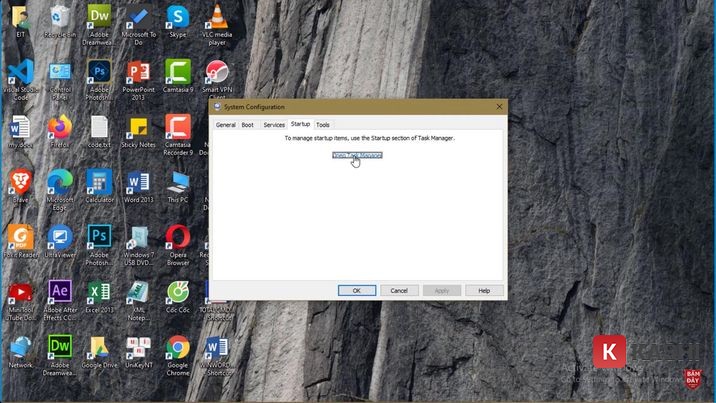Click Cancel in System Configuration
The height and width of the screenshot is (403, 716).
pyautogui.click(x=399, y=290)
